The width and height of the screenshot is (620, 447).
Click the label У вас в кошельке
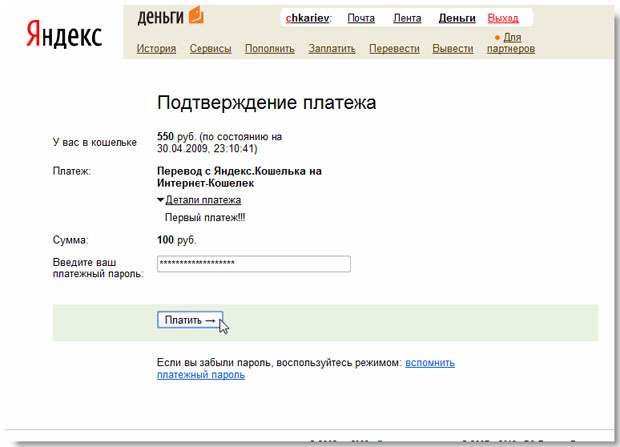click(95, 142)
